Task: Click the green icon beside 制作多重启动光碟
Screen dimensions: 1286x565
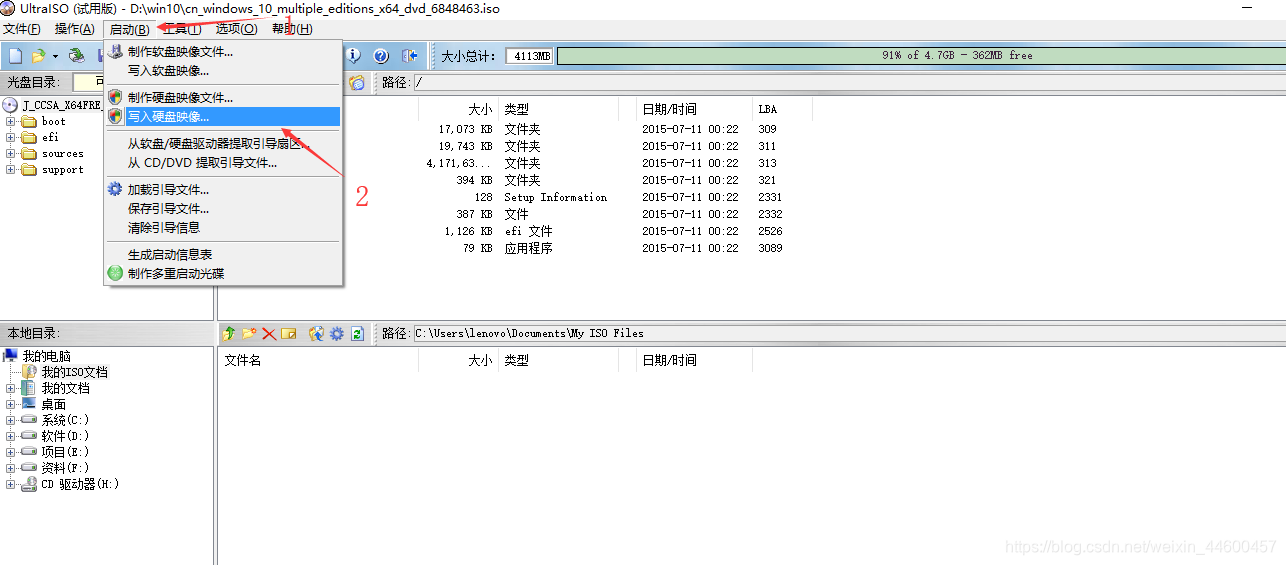Action: pyautogui.click(x=116, y=273)
